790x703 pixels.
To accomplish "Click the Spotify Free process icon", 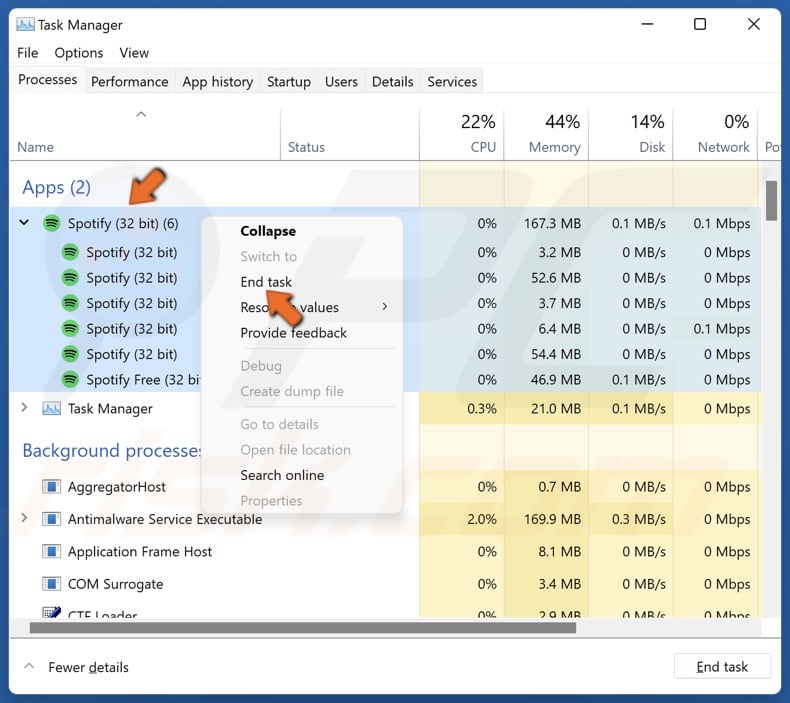I will [x=70, y=379].
